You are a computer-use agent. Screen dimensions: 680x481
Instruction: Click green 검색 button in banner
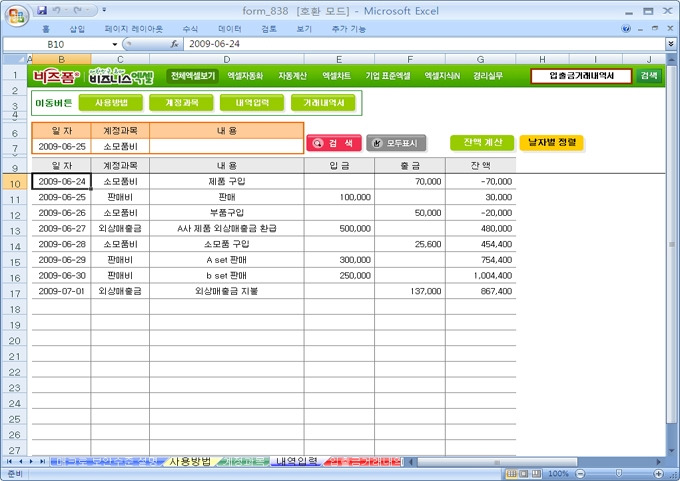(649, 76)
